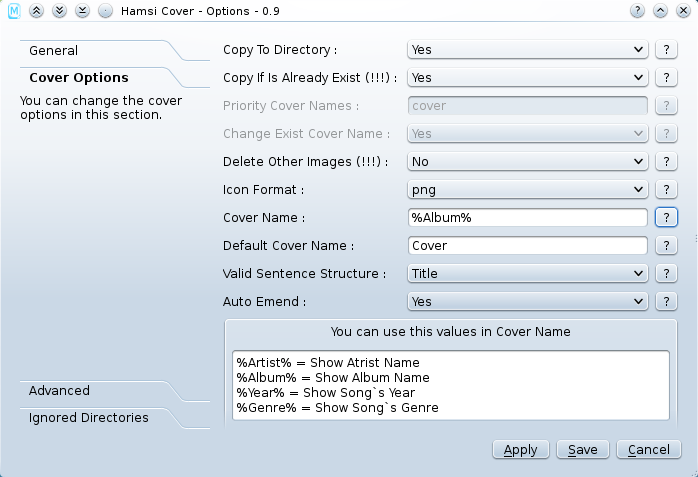Switch to the General tab
The width and height of the screenshot is (698, 477).
click(53, 51)
